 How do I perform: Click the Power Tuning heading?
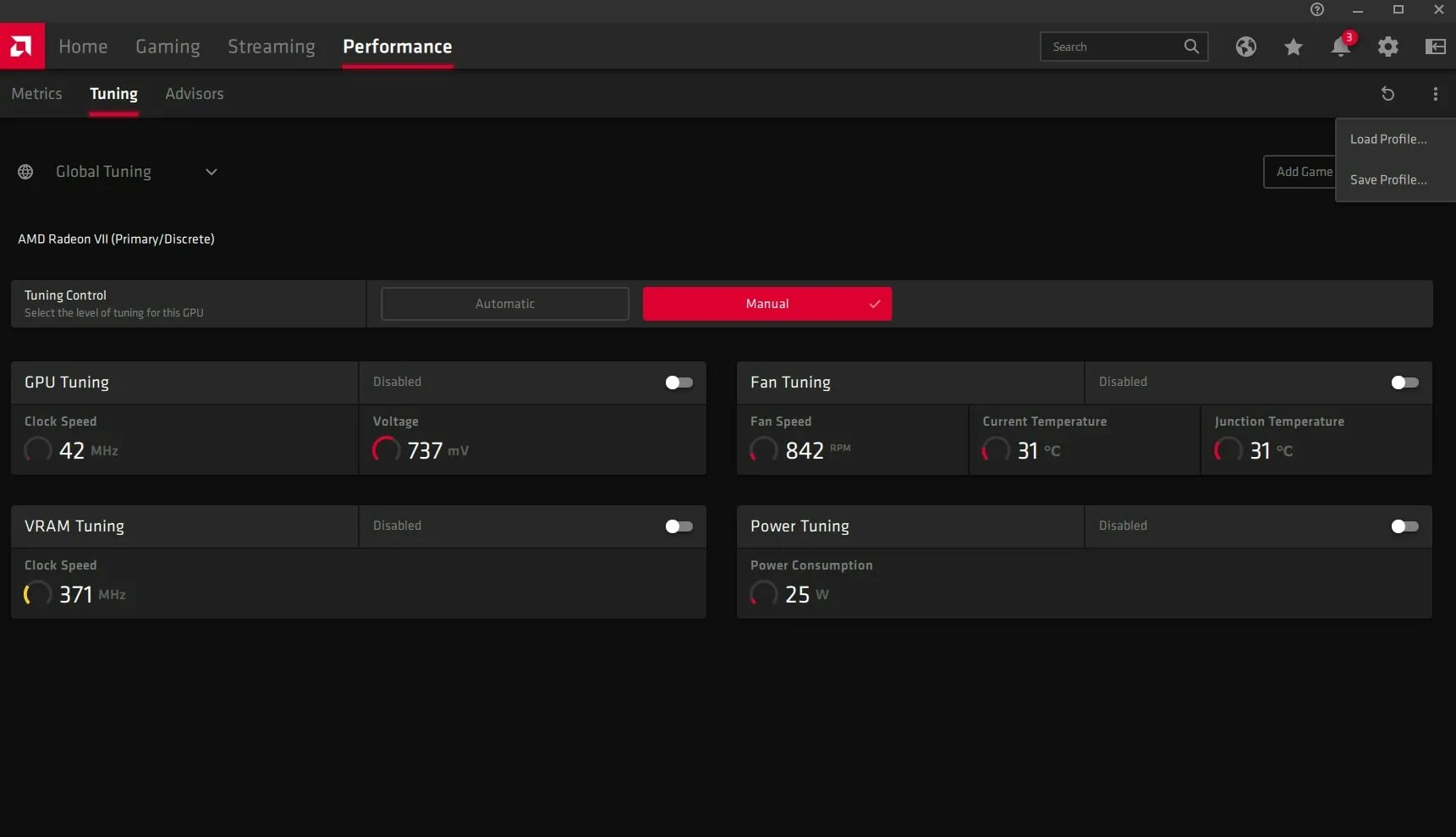point(799,526)
